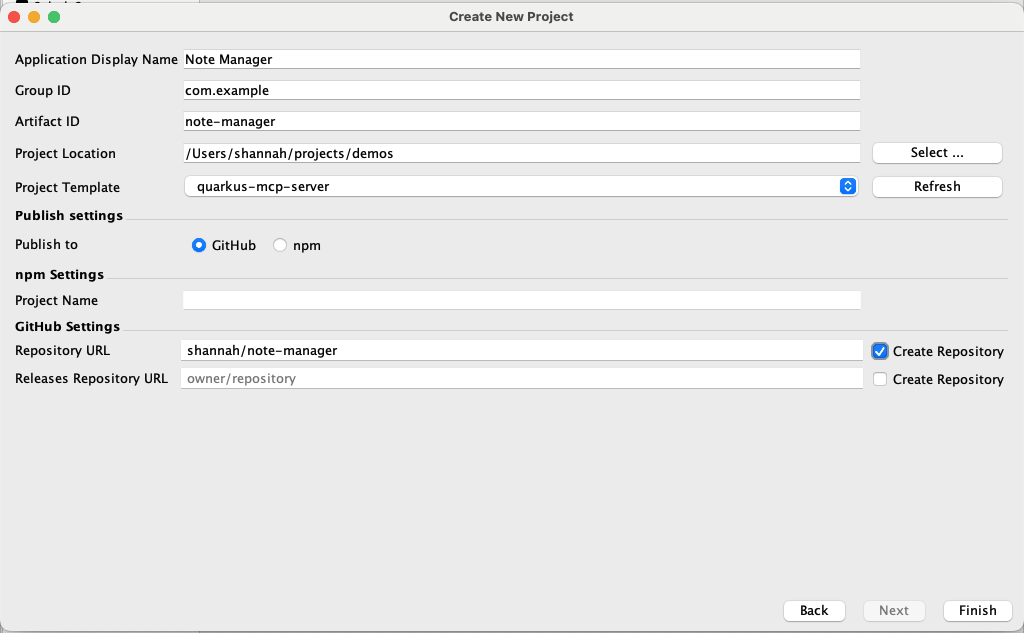Edit the Group ID field
1024x633 pixels.
pyautogui.click(x=522, y=90)
